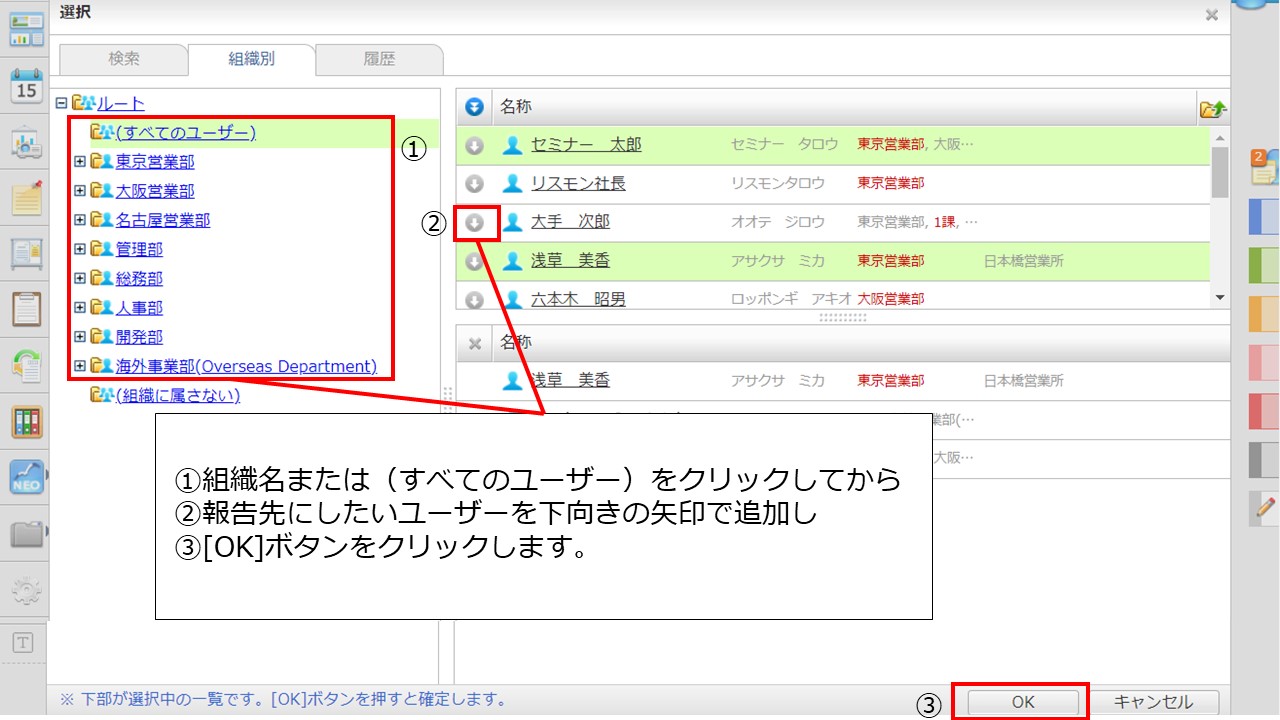This screenshot has width=1280, height=720.
Task: Switch to the 履歴 tab
Action: click(x=379, y=59)
